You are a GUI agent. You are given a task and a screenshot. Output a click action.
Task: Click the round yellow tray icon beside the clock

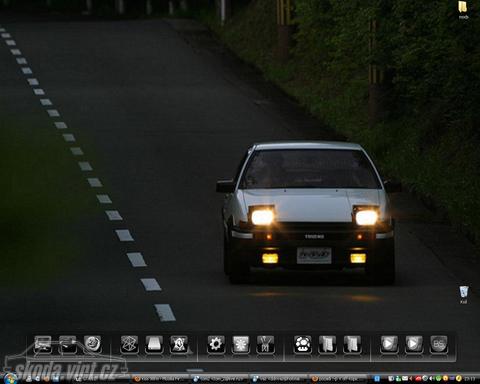[459, 378]
